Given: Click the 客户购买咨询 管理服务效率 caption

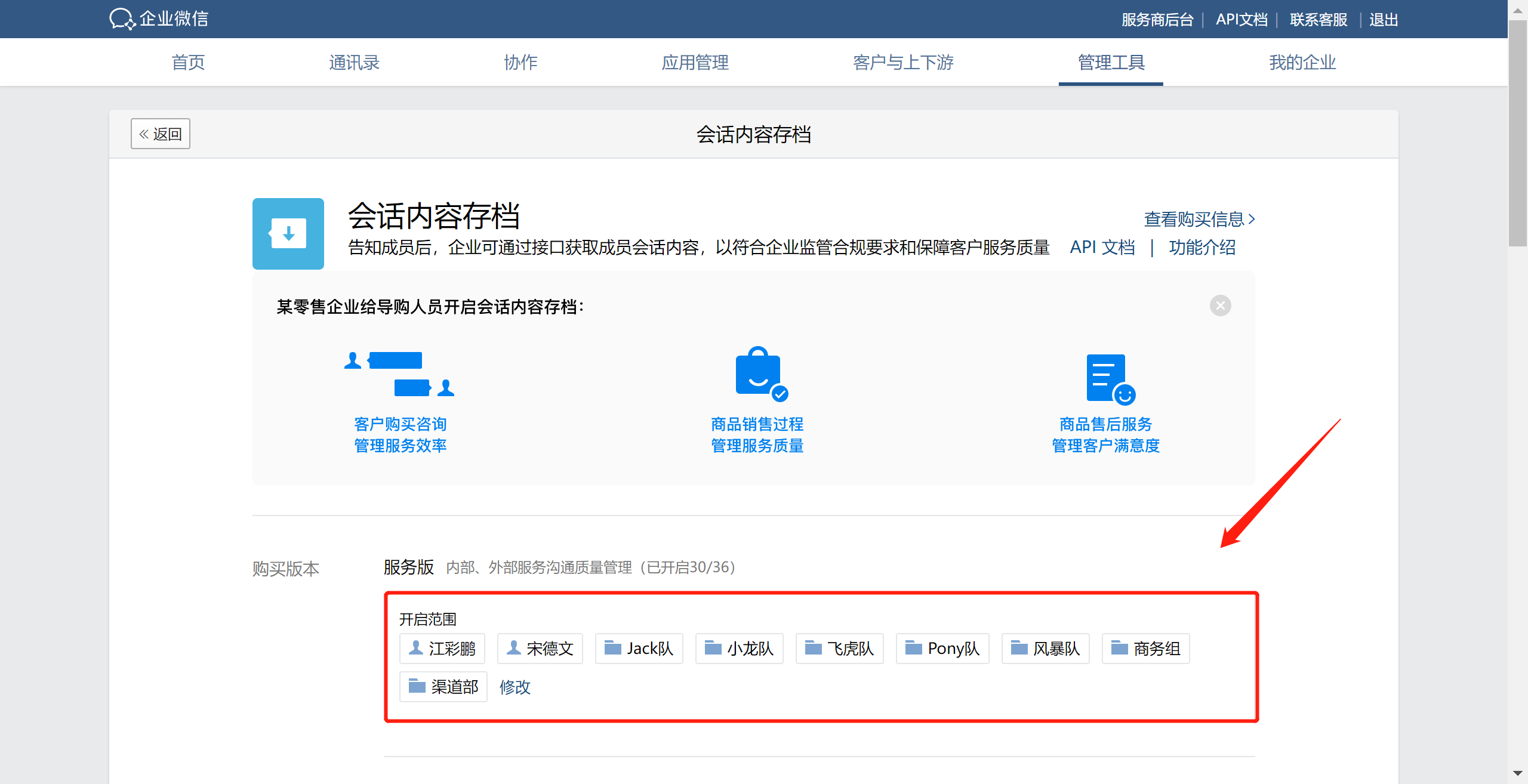Looking at the screenshot, I should click(x=401, y=435).
